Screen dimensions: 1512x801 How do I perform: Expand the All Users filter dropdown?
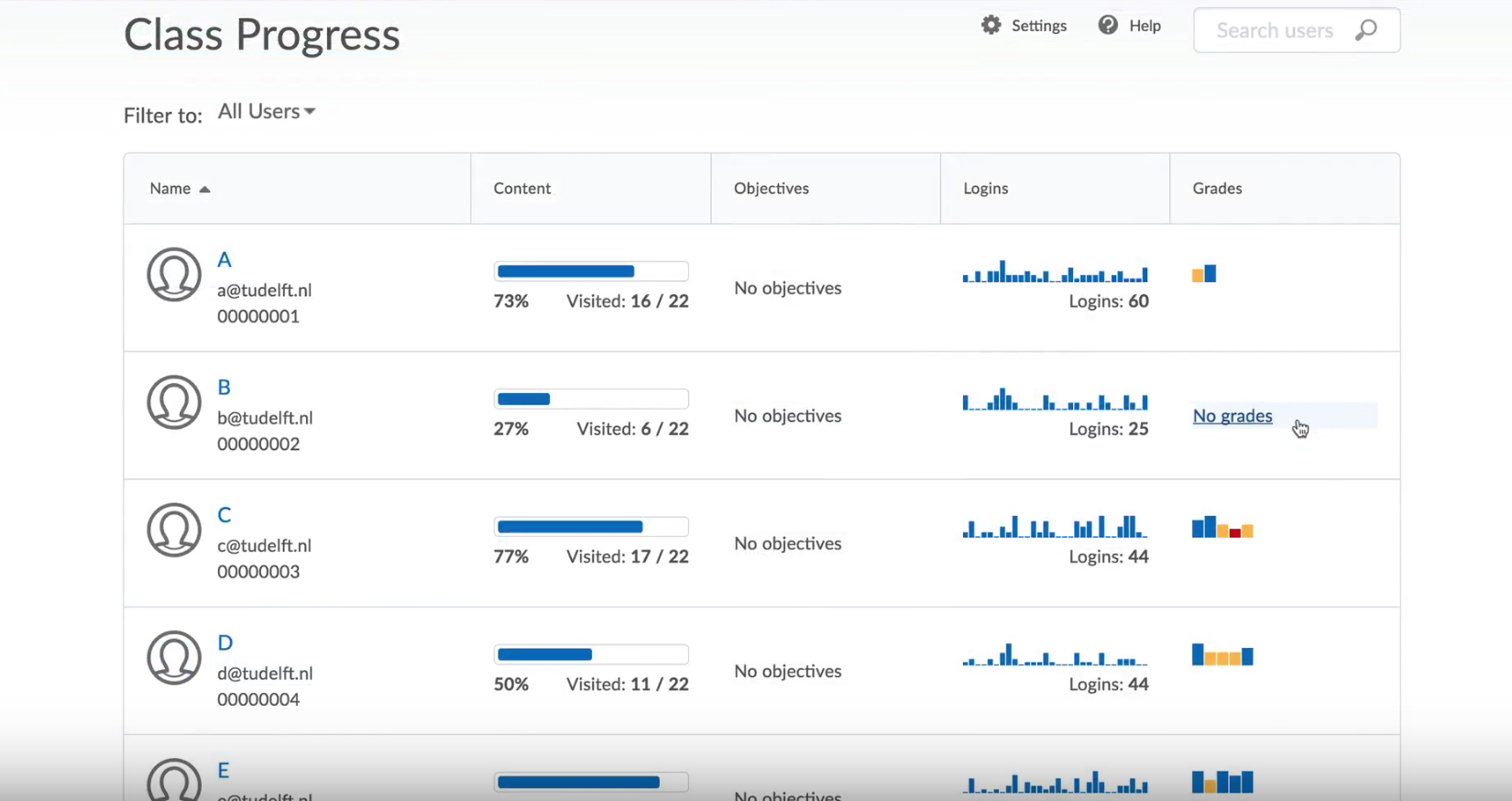[x=267, y=112]
